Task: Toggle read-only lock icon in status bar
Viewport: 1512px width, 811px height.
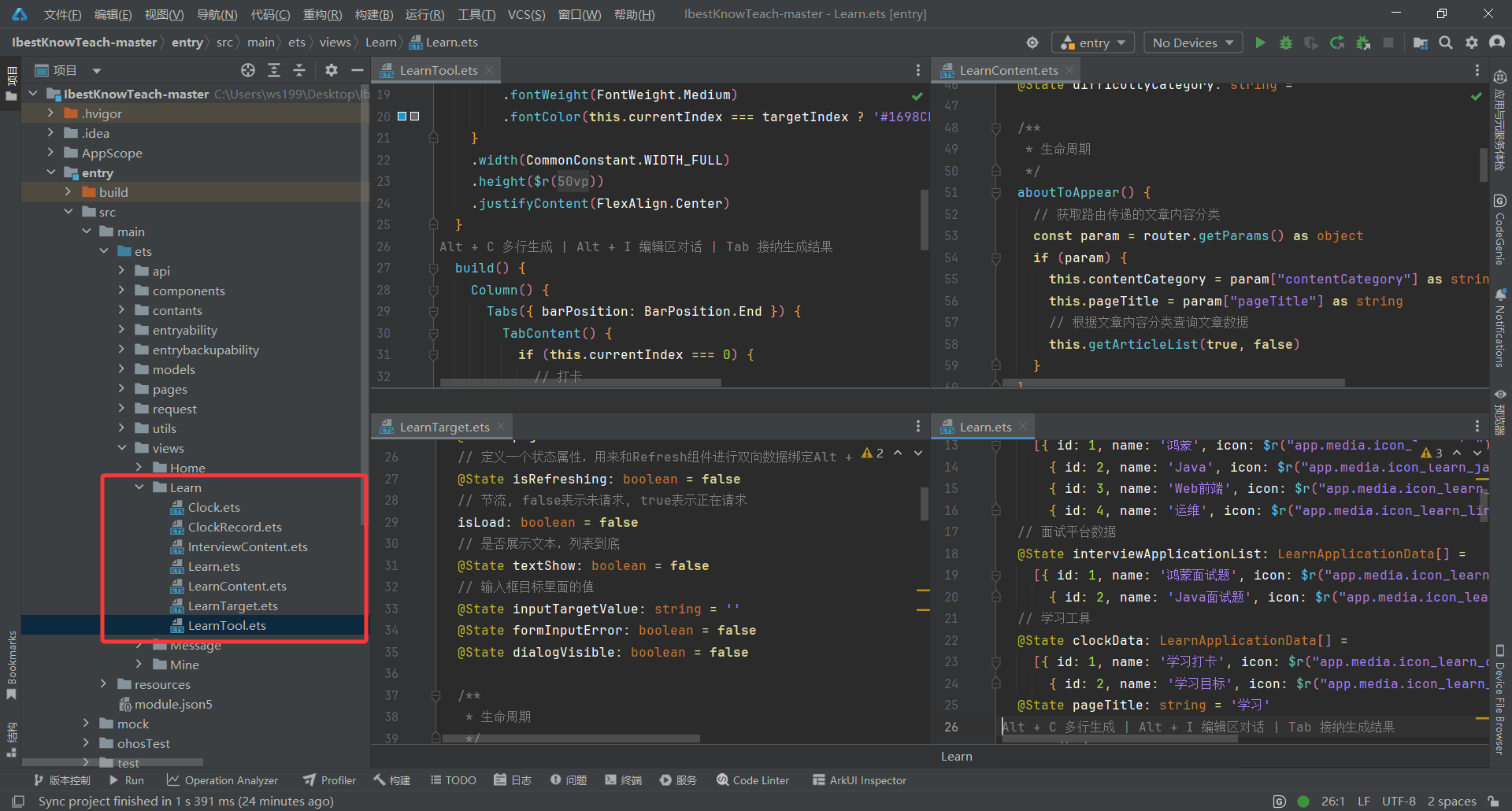Action: (x=1494, y=801)
